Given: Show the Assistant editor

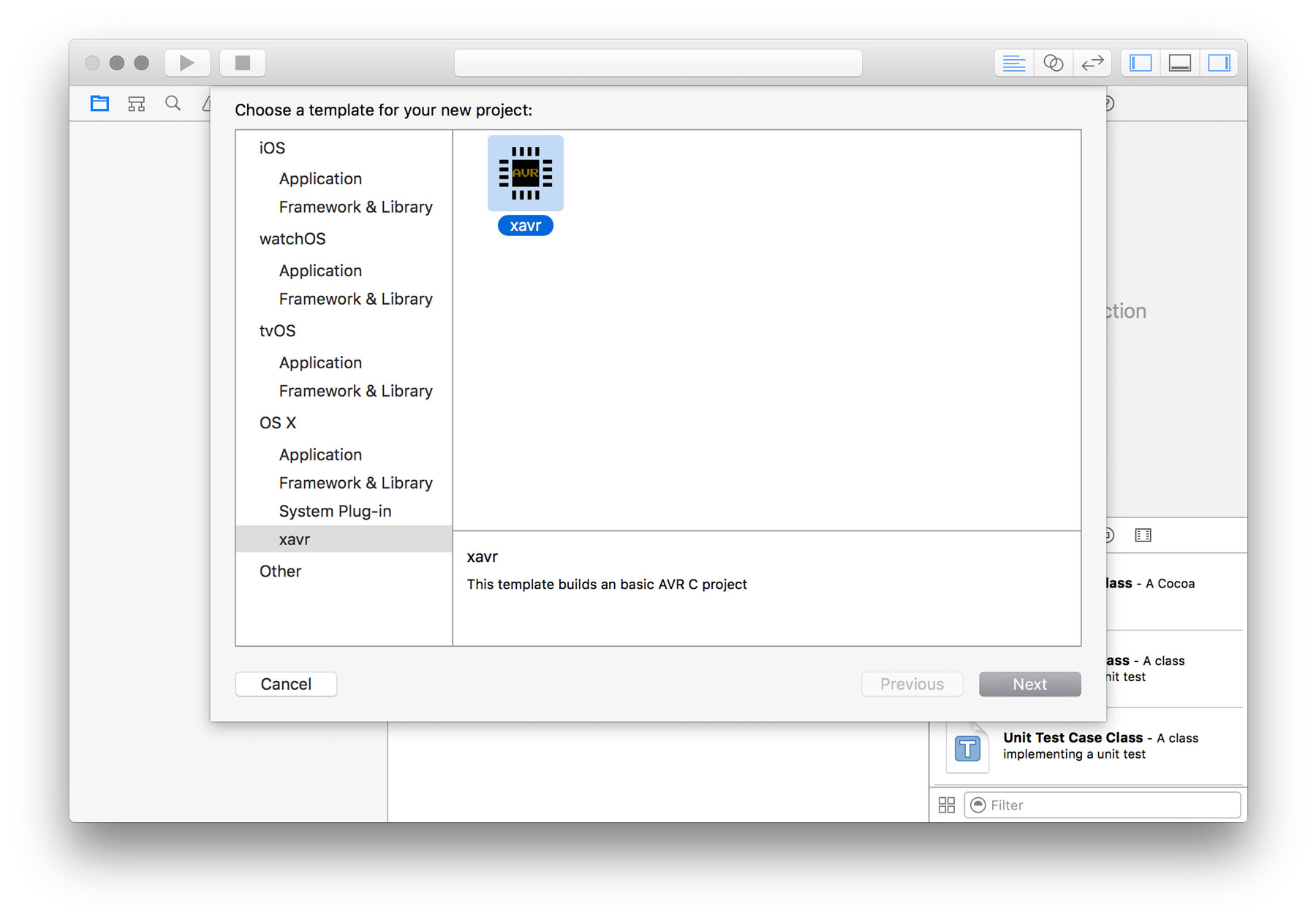Looking at the screenshot, I should click(1054, 63).
